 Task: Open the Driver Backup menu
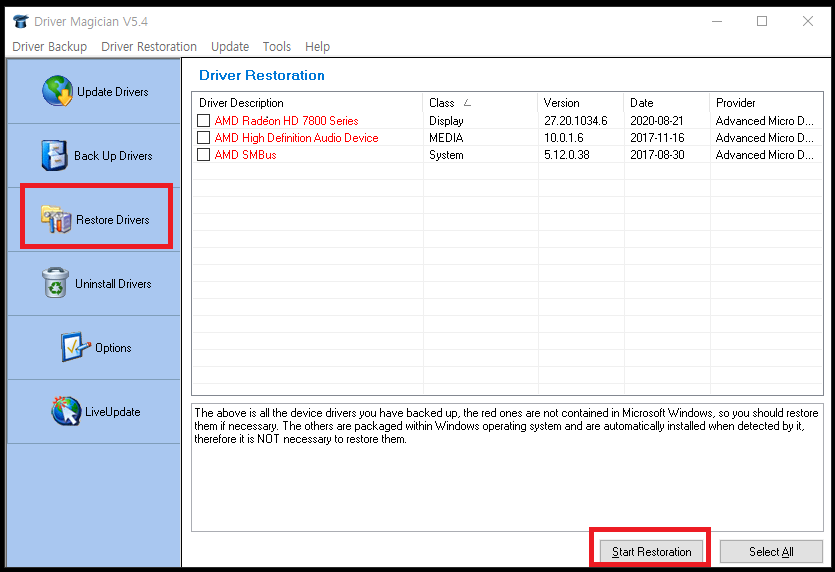pyautogui.click(x=50, y=47)
